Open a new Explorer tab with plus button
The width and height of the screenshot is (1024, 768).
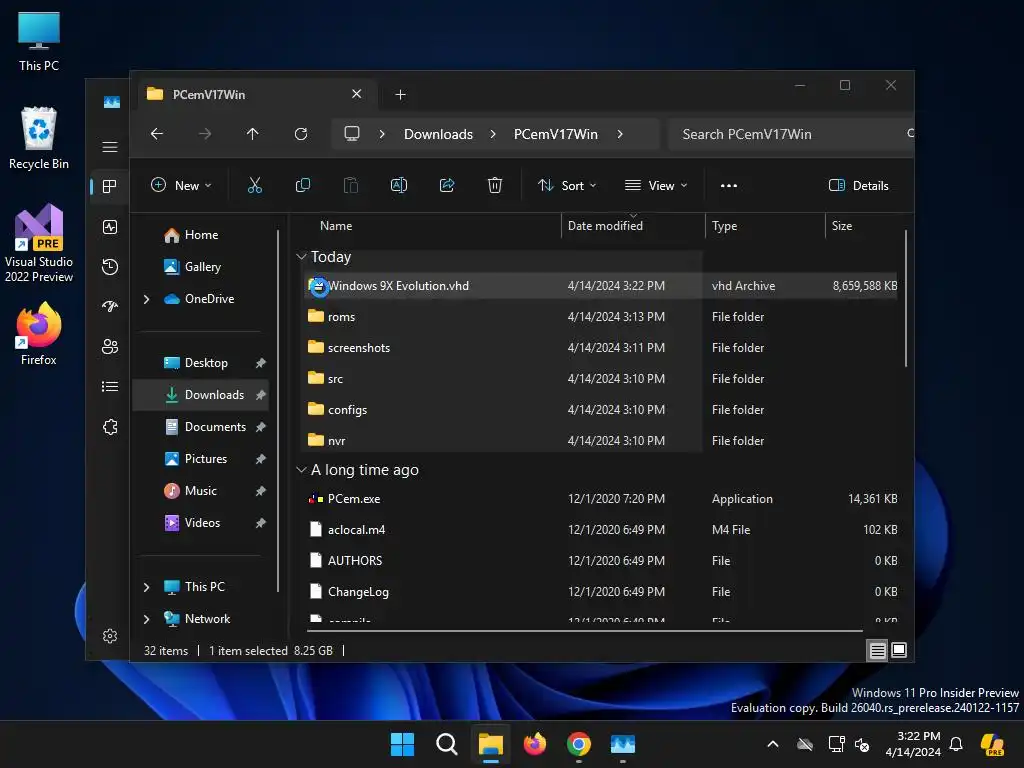pyautogui.click(x=400, y=95)
